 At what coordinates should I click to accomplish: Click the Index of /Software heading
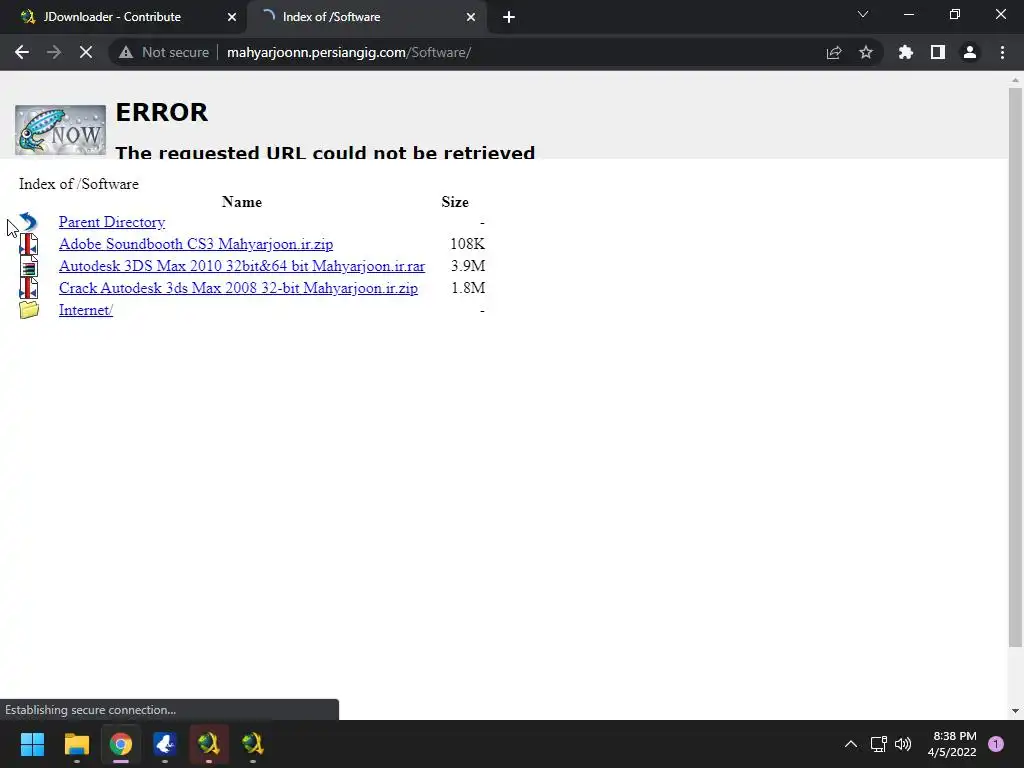coord(79,184)
